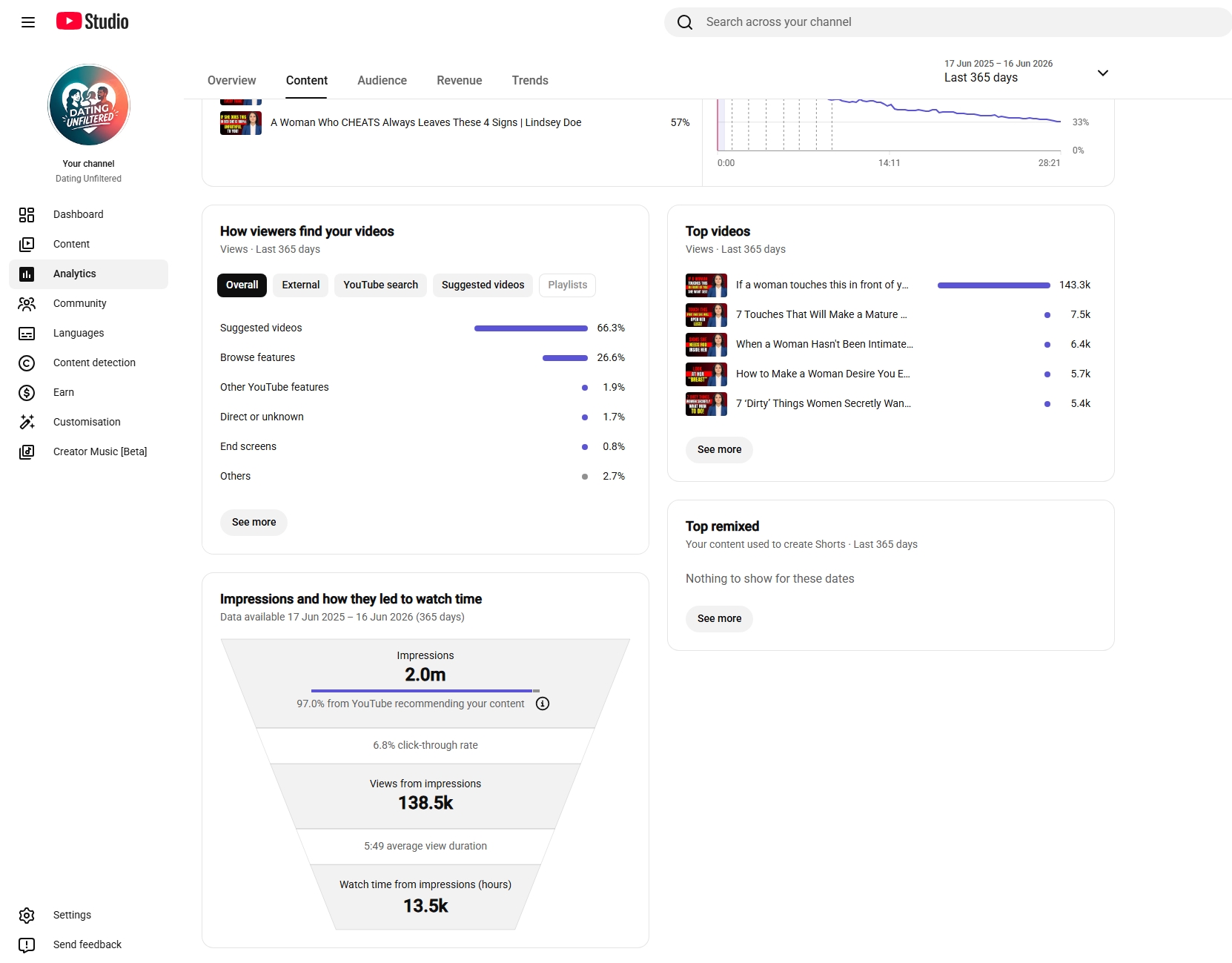1232x963 pixels.
Task: Click the YouTube Studio logo
Action: [93, 21]
